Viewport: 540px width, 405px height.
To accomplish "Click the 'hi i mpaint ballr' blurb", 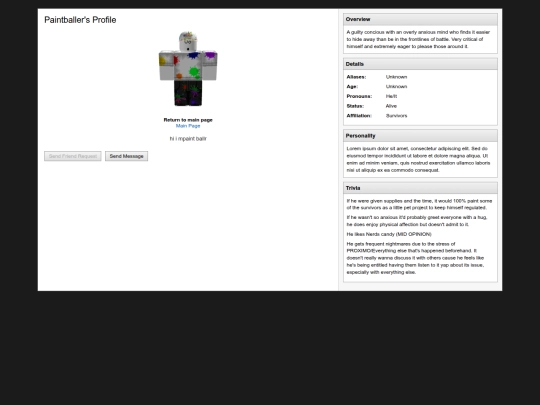I will coord(188,139).
